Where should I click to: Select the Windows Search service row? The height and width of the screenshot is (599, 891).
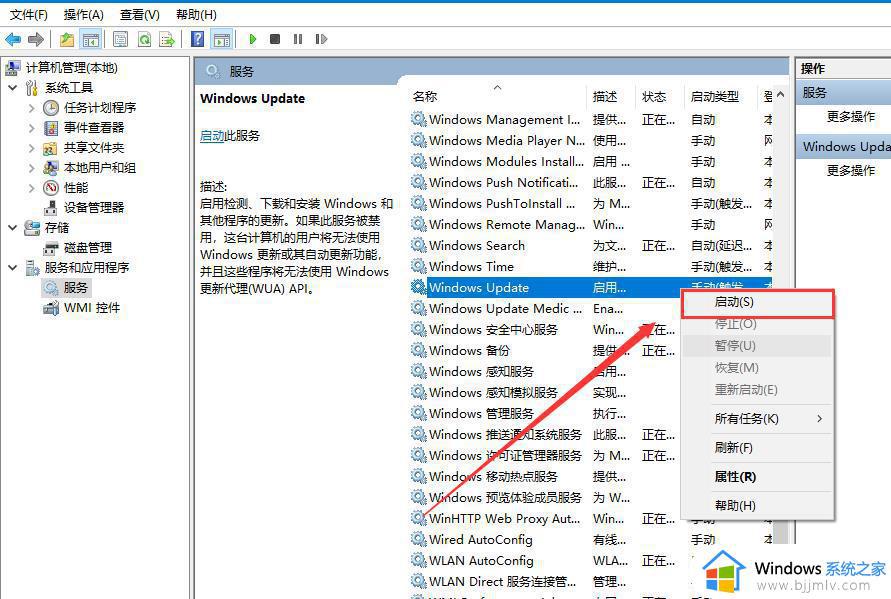(x=477, y=246)
